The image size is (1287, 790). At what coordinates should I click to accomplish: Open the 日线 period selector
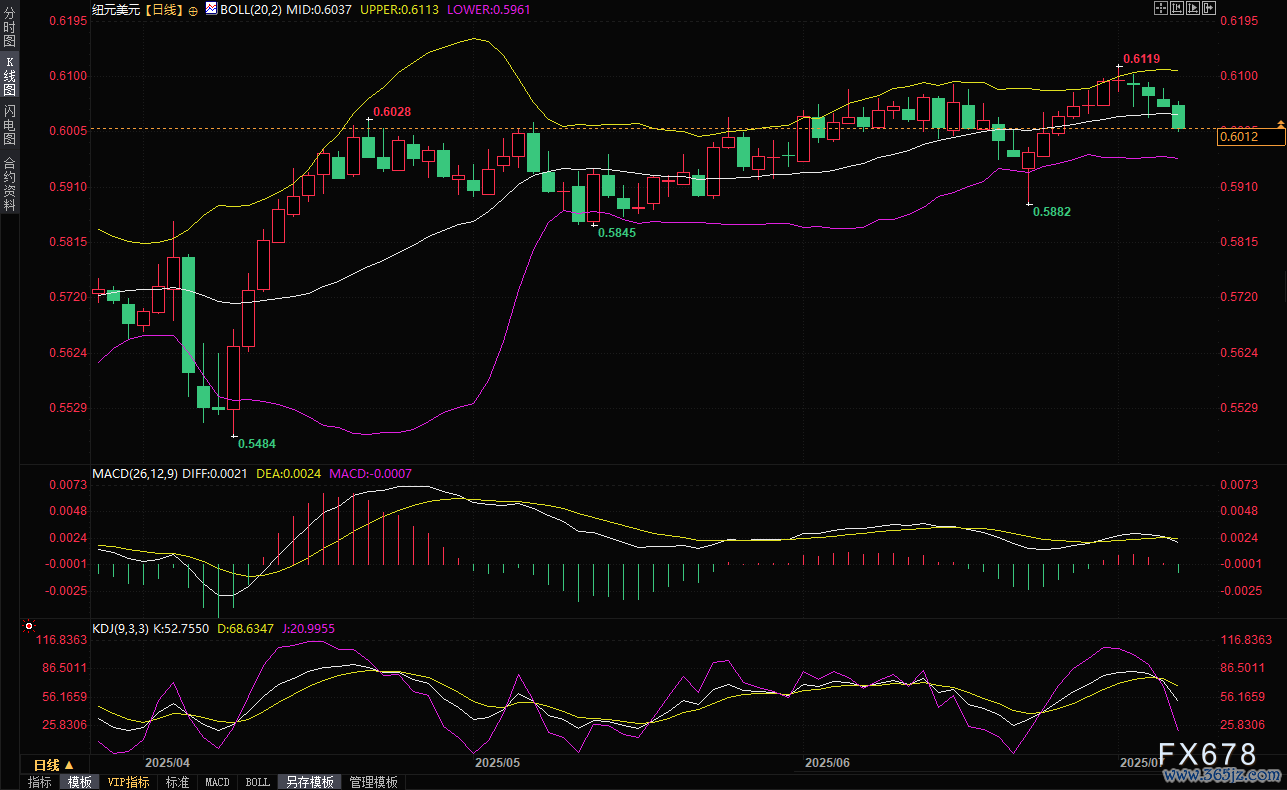(54, 765)
